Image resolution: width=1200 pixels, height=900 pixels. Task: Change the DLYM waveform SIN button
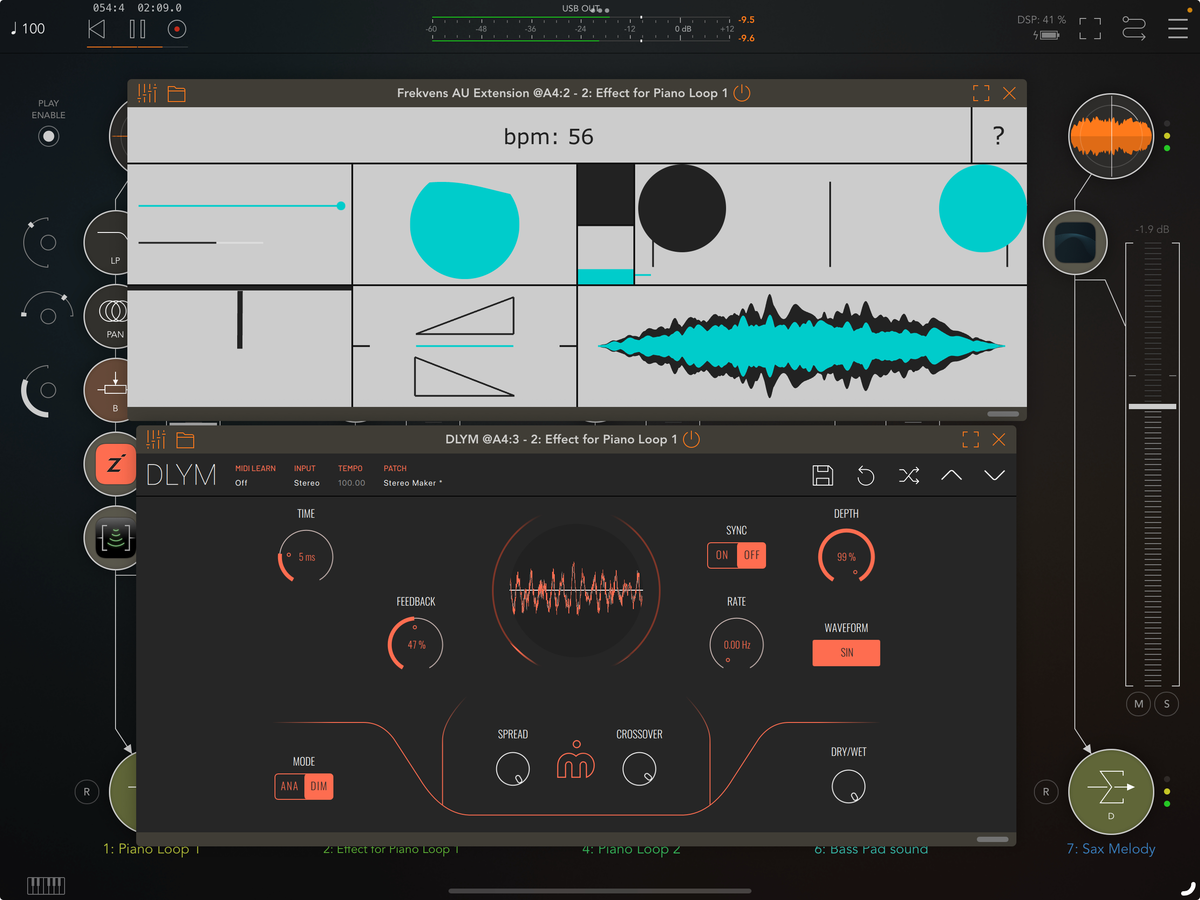846,653
